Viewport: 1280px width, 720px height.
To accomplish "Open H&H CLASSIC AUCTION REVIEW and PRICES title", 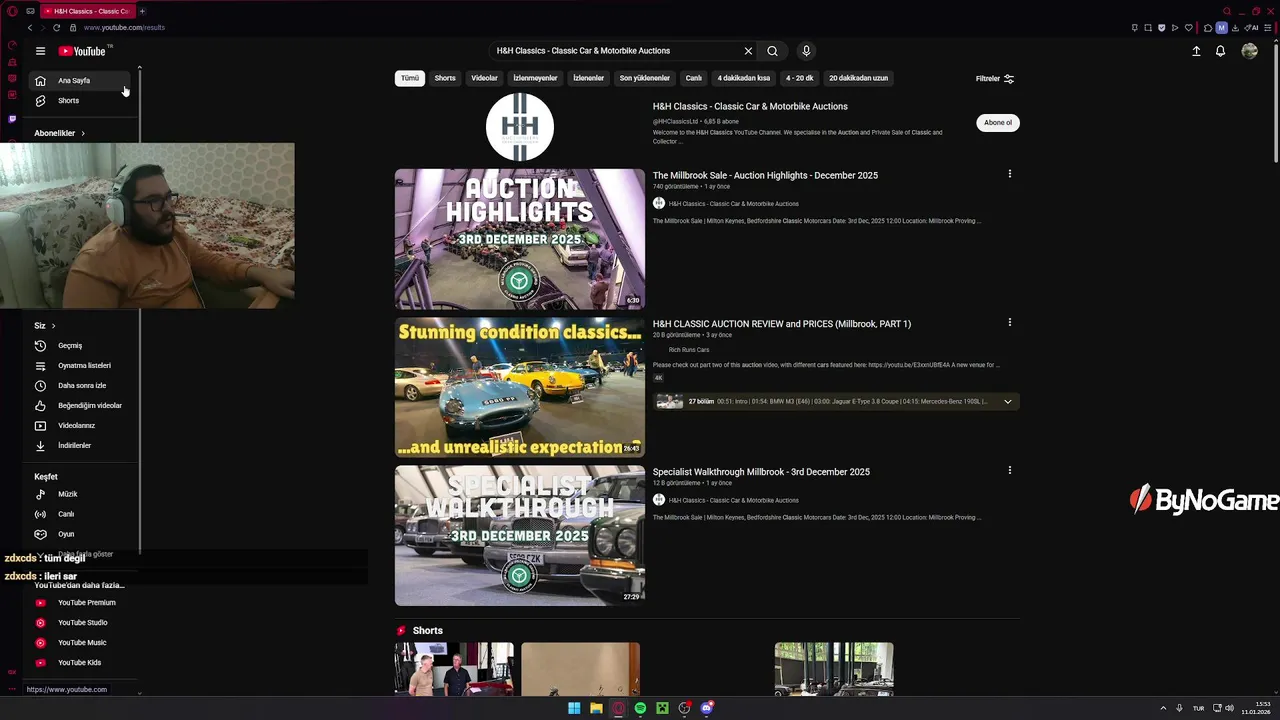I will click(782, 324).
